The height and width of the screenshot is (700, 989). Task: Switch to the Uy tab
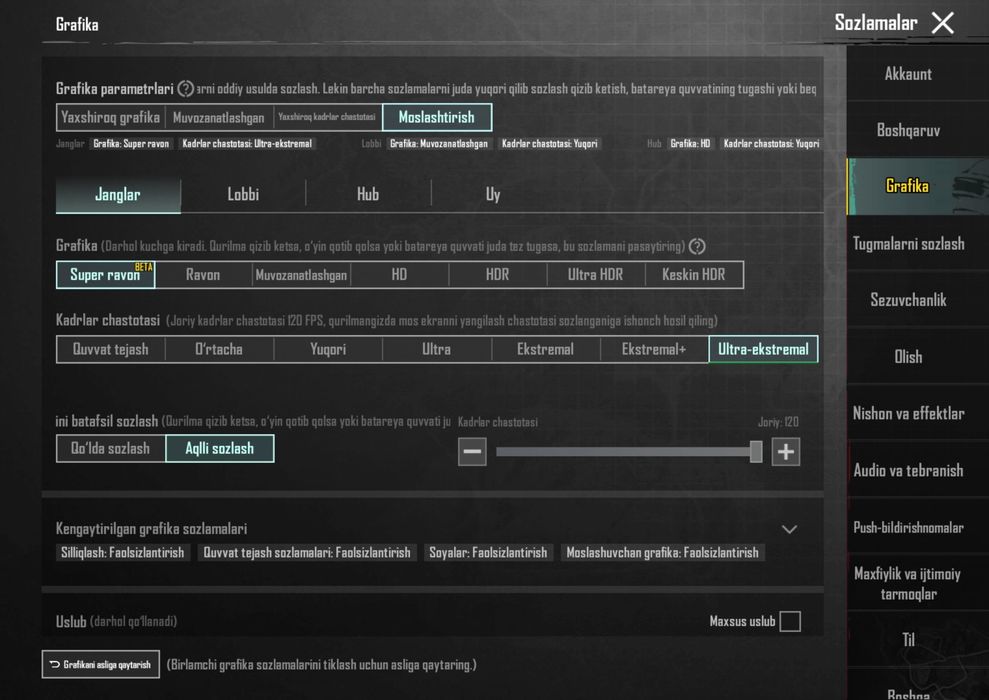[493, 195]
